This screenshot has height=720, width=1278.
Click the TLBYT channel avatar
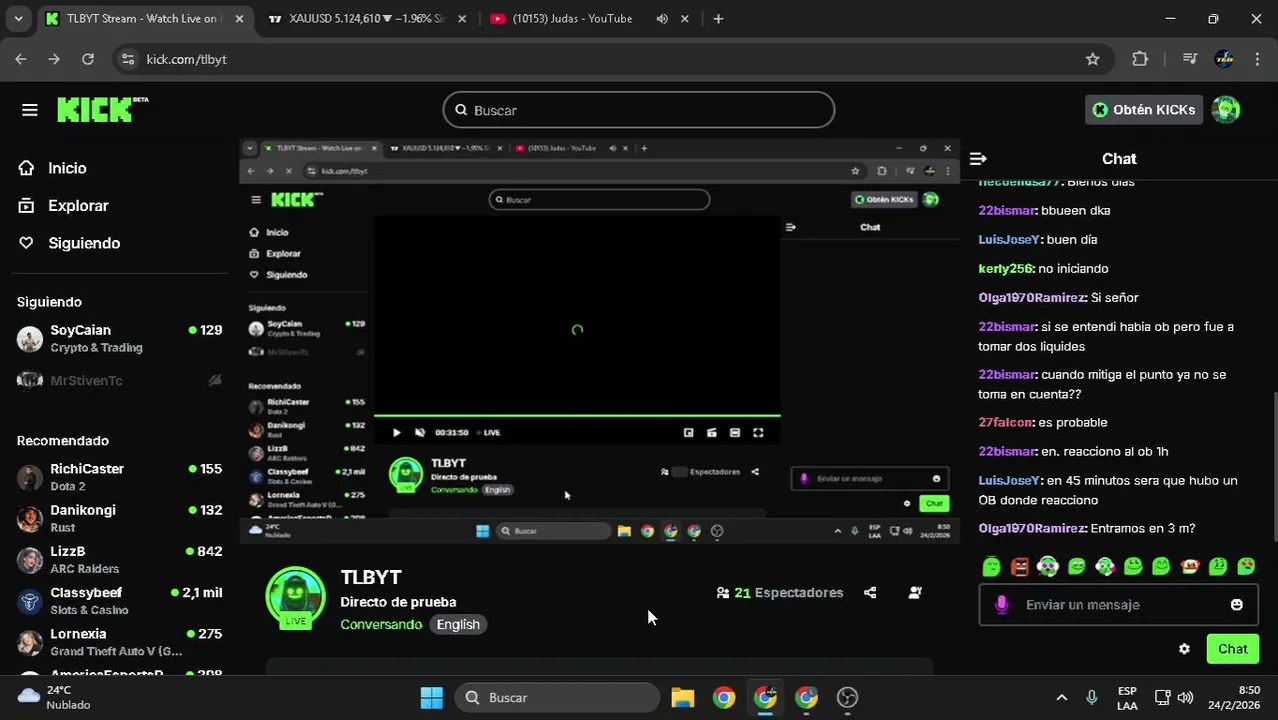295,597
